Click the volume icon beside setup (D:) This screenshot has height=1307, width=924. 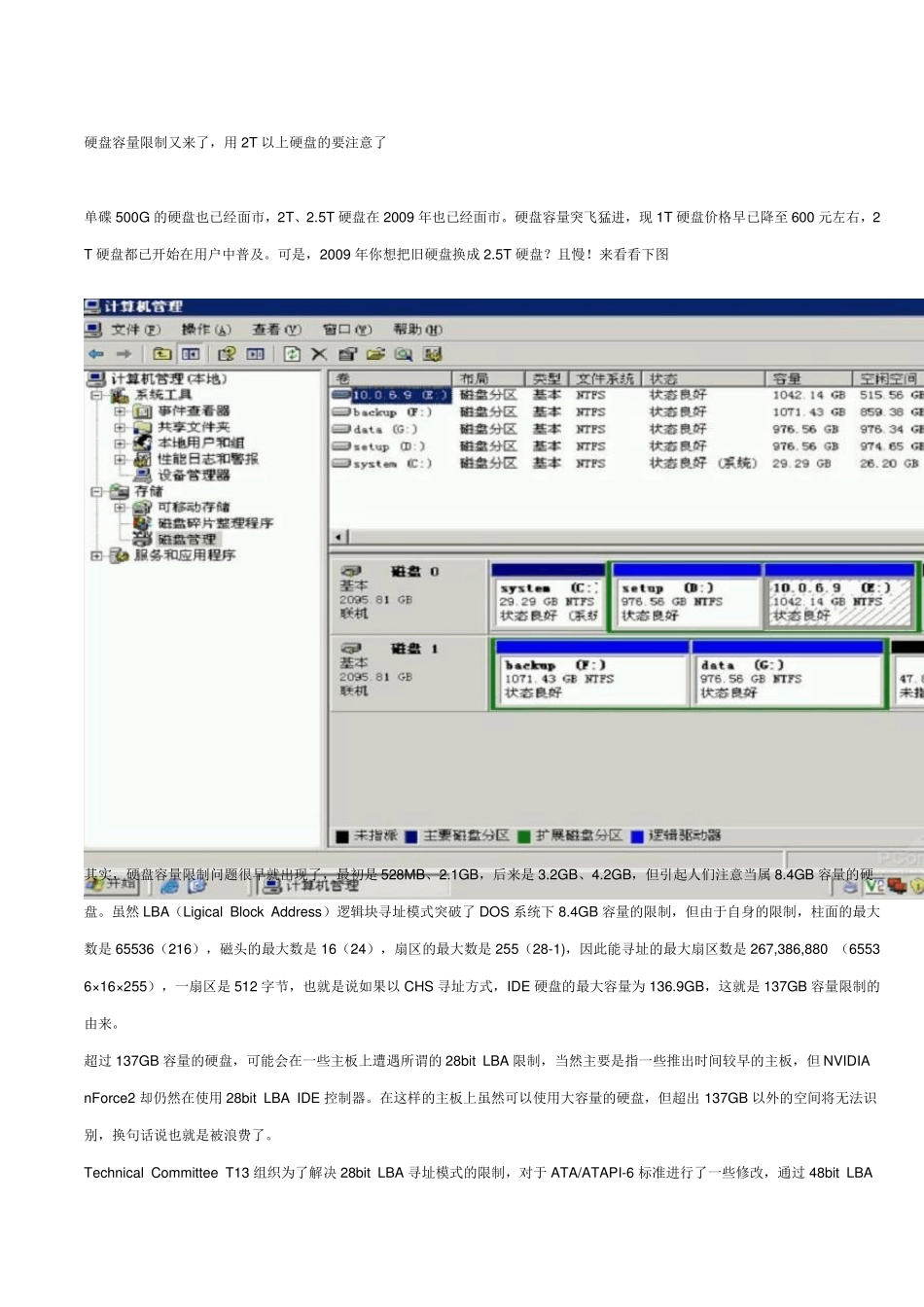[341, 446]
